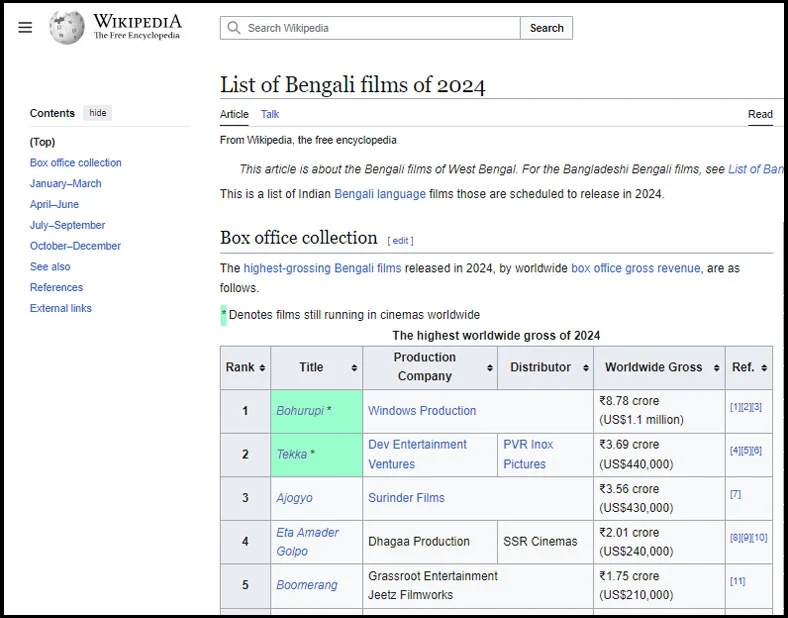This screenshot has height=618, width=788.
Task: Select the Dhagaa Production cell
Action: coord(430,542)
